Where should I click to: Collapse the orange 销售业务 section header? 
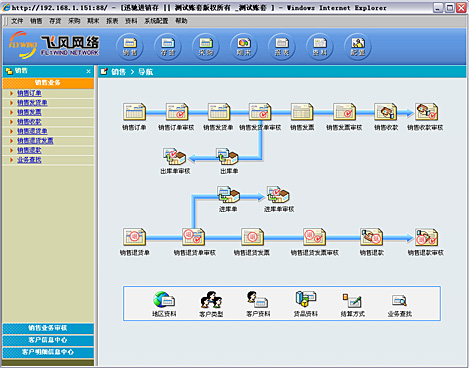(x=48, y=83)
